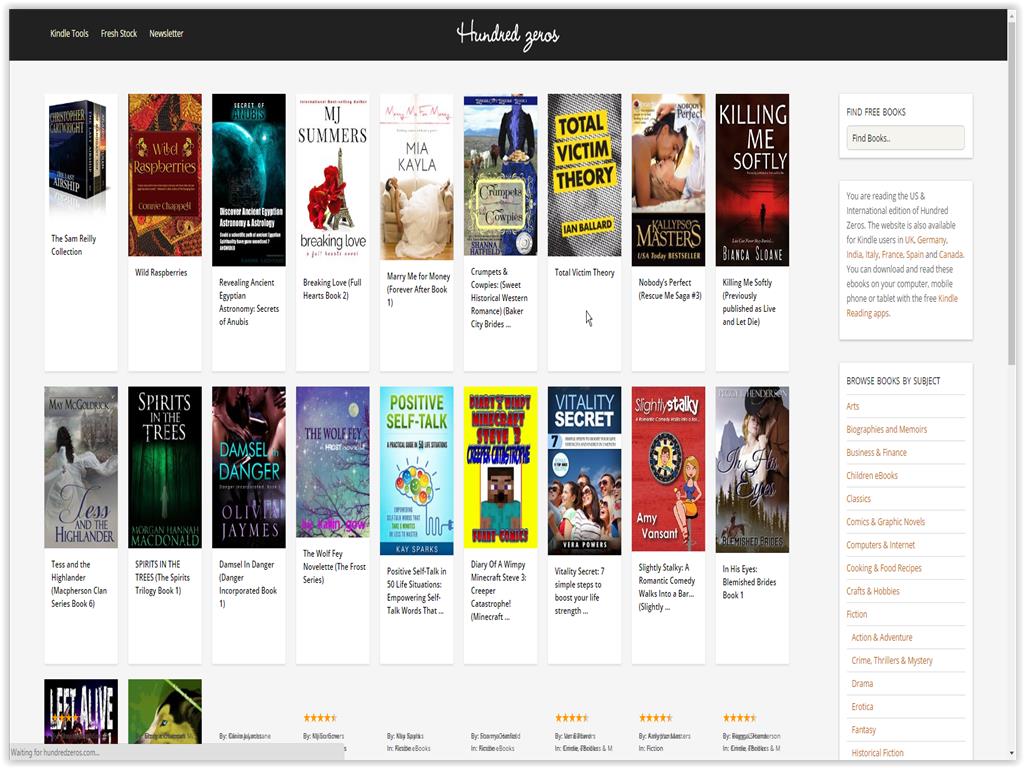
Task: Browse Computers & Internet subject
Action: [x=881, y=545]
